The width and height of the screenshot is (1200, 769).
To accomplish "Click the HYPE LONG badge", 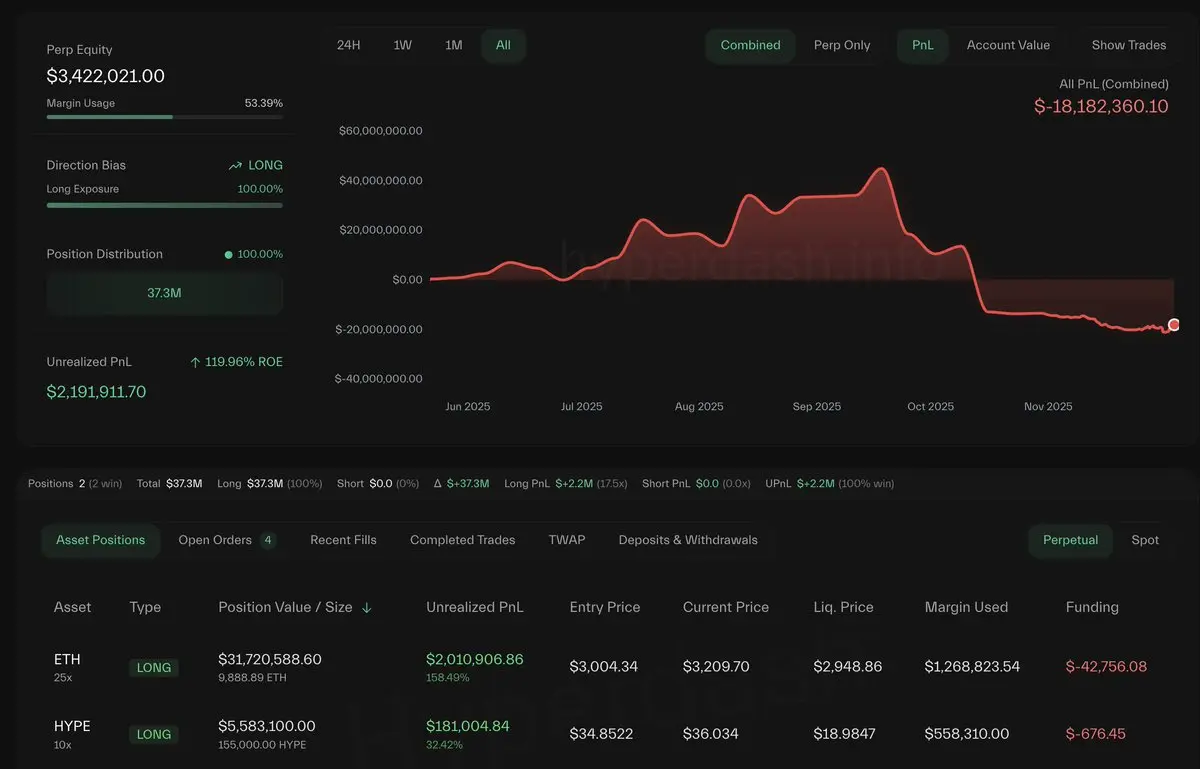I will (154, 735).
